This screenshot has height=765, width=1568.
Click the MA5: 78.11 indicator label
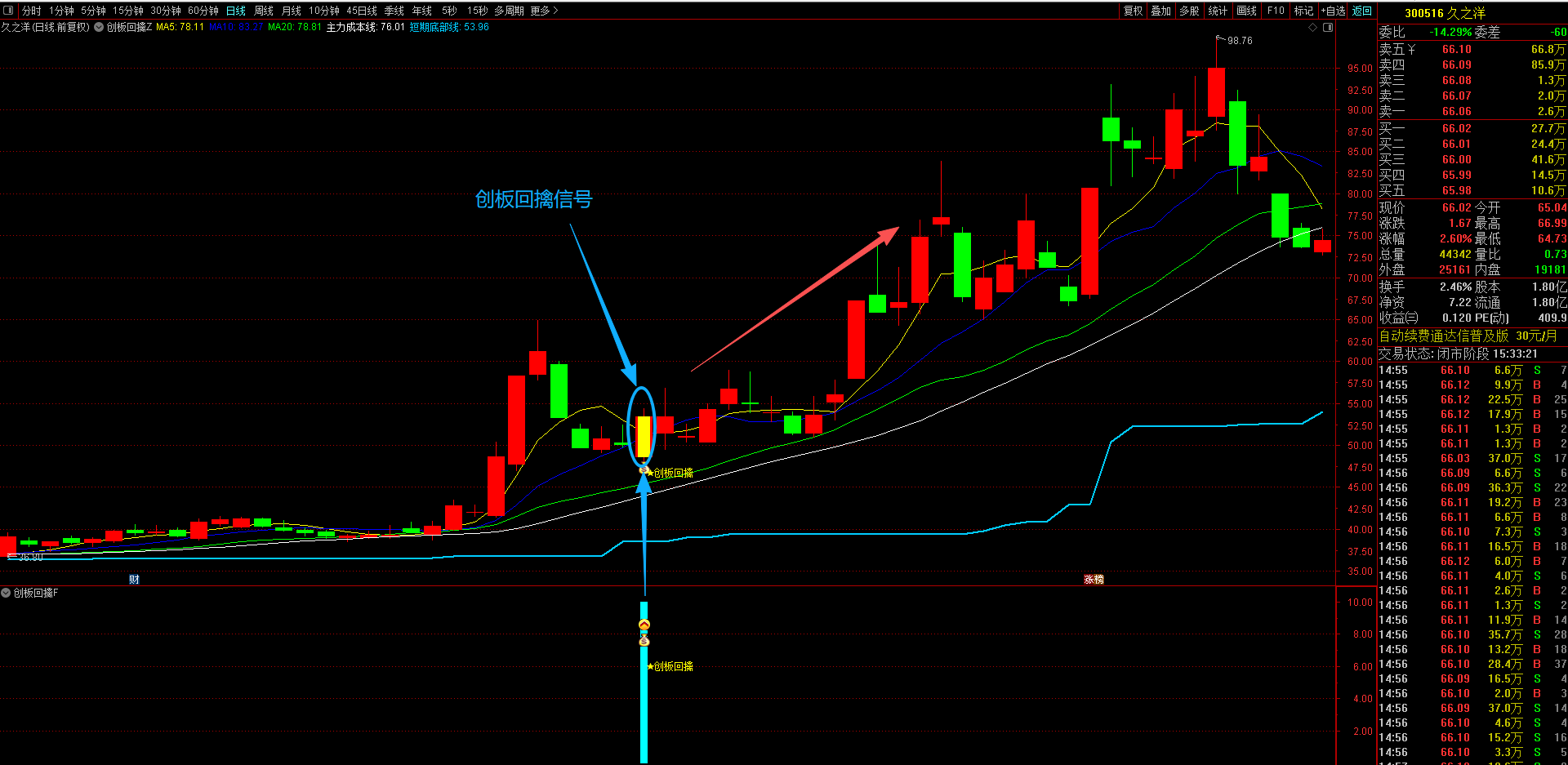tap(180, 27)
